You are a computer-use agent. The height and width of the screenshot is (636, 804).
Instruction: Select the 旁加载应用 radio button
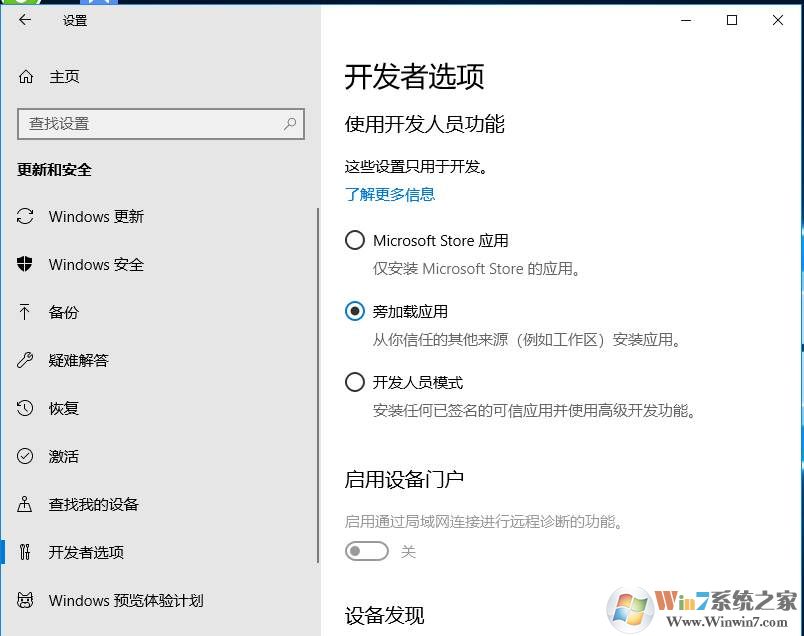pos(355,311)
